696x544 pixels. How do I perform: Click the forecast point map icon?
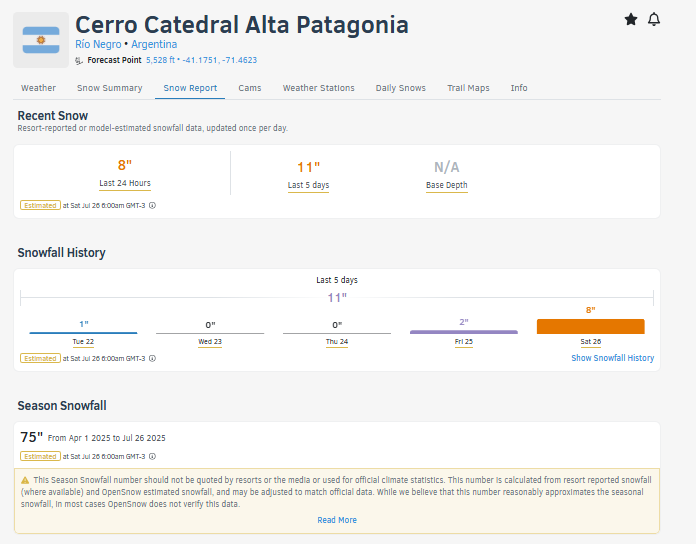(79, 60)
